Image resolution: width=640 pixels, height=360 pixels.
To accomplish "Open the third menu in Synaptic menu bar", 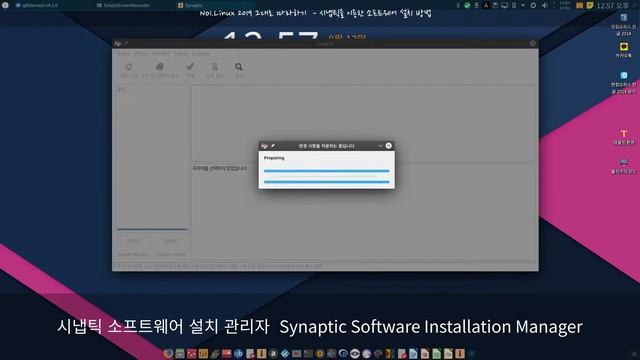I will click(161, 54).
